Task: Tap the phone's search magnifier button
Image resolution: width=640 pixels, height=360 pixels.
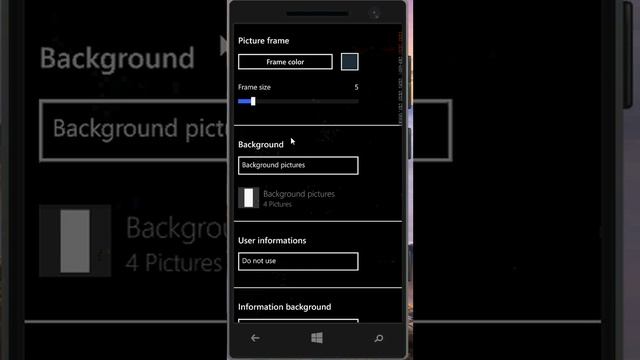Action: click(379, 338)
